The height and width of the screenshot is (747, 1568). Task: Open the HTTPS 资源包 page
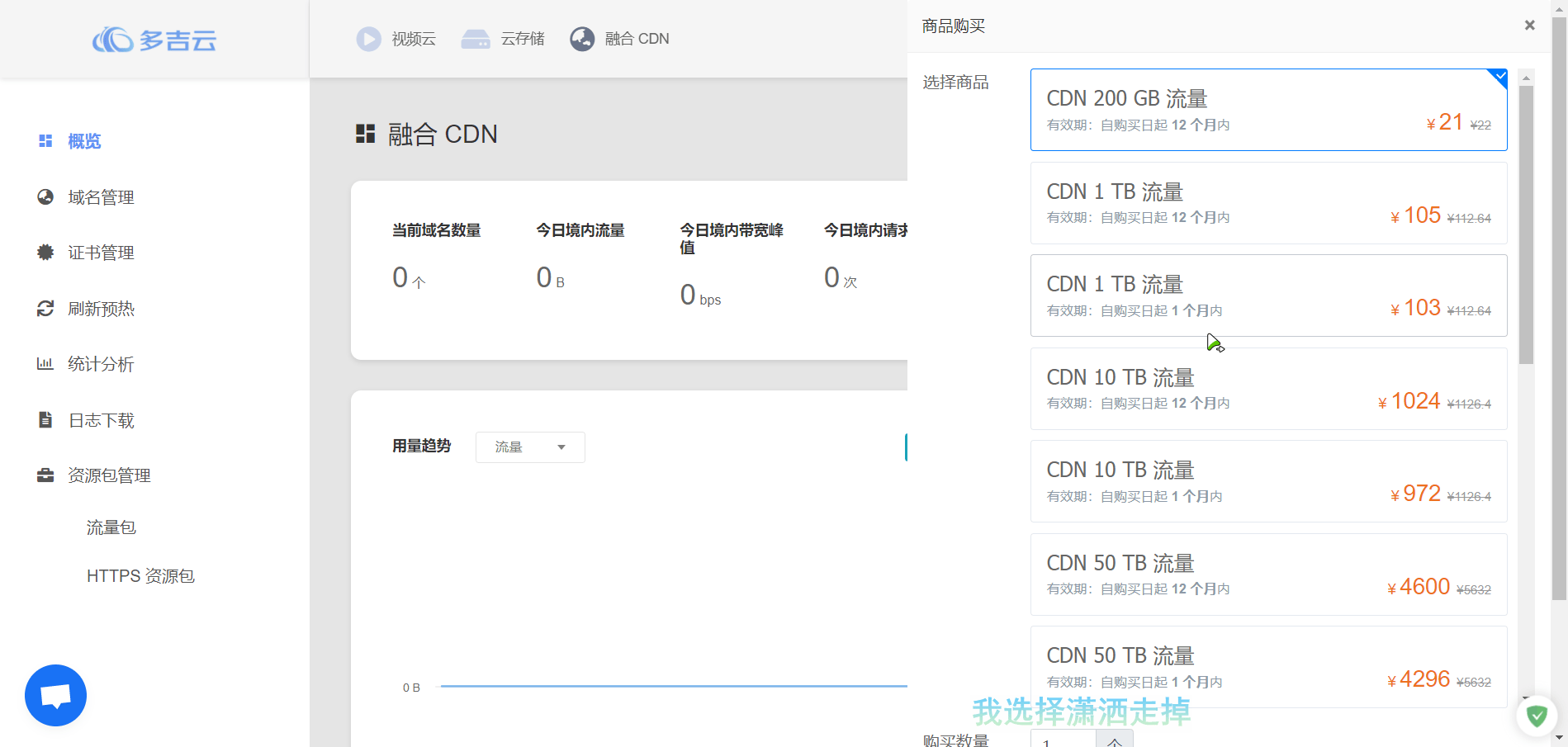click(x=140, y=575)
